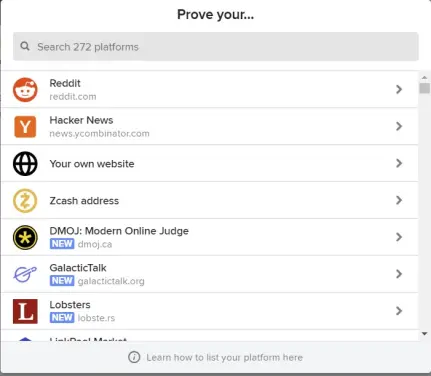Open the Zcash address row chevron
The width and height of the screenshot is (431, 376).
[x=399, y=200]
